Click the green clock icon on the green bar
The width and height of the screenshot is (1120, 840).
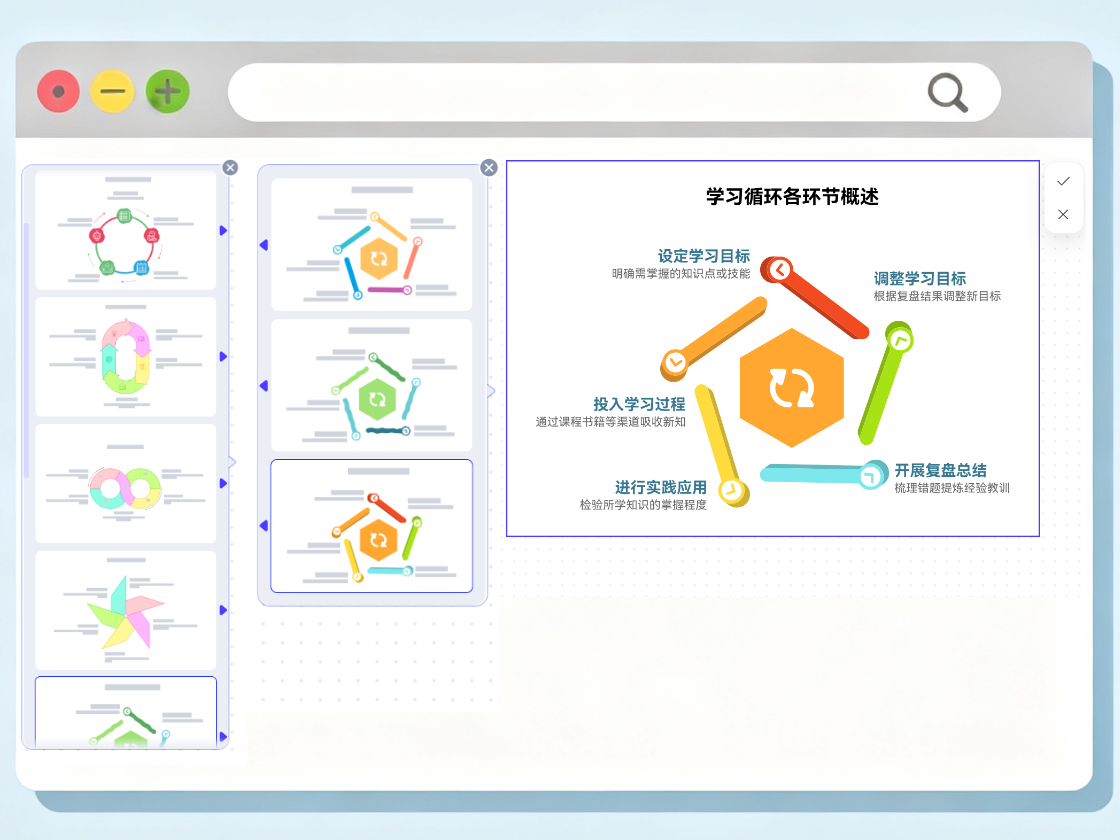tap(900, 341)
